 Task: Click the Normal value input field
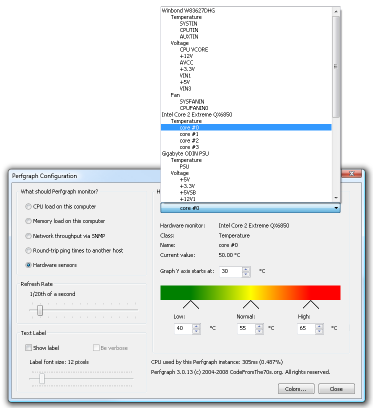[246, 329]
